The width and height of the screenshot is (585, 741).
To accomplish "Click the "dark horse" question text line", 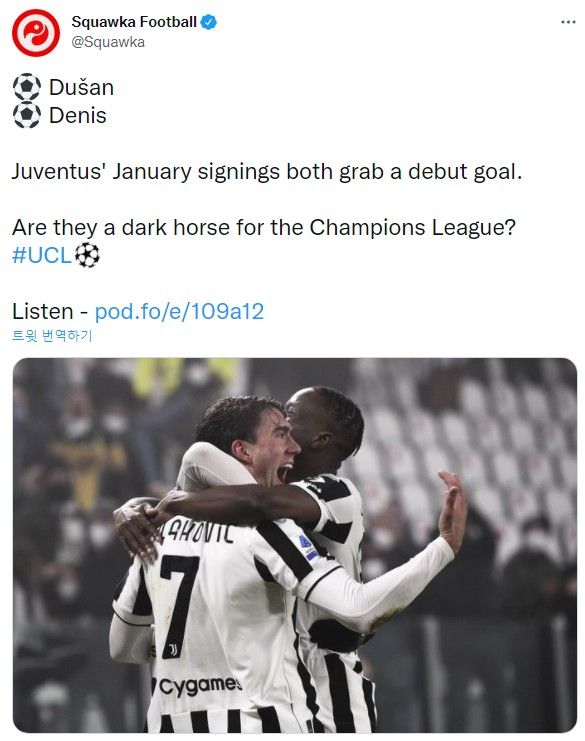I will point(264,227).
